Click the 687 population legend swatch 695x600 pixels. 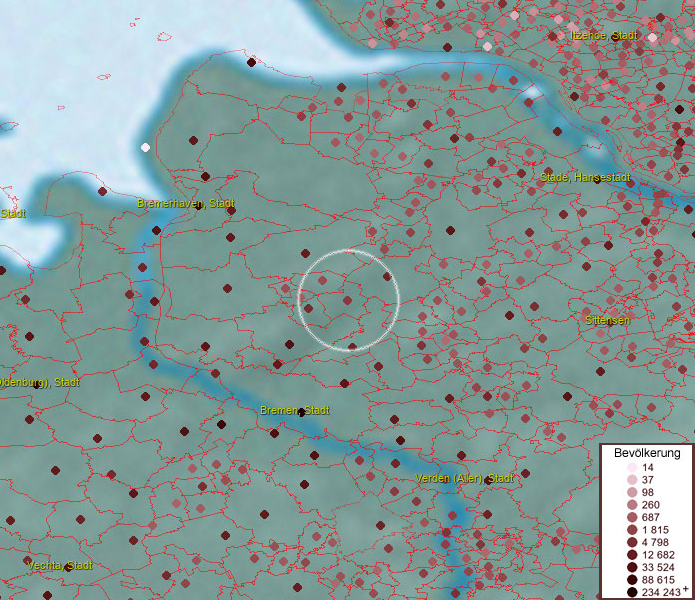632,517
